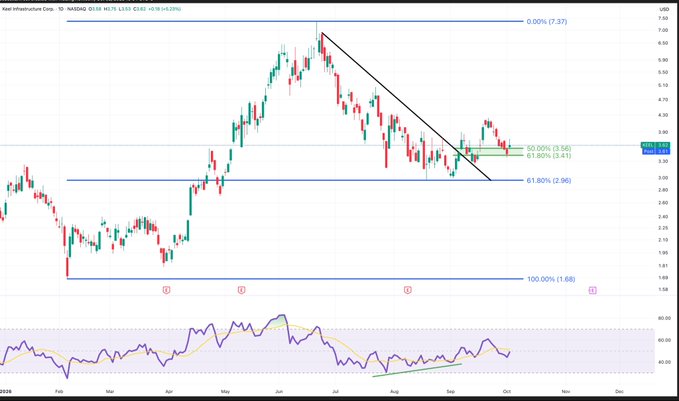This screenshot has width=679, height=401.
Task: Click the earnings E marker below mid-August candles
Action: (407, 290)
